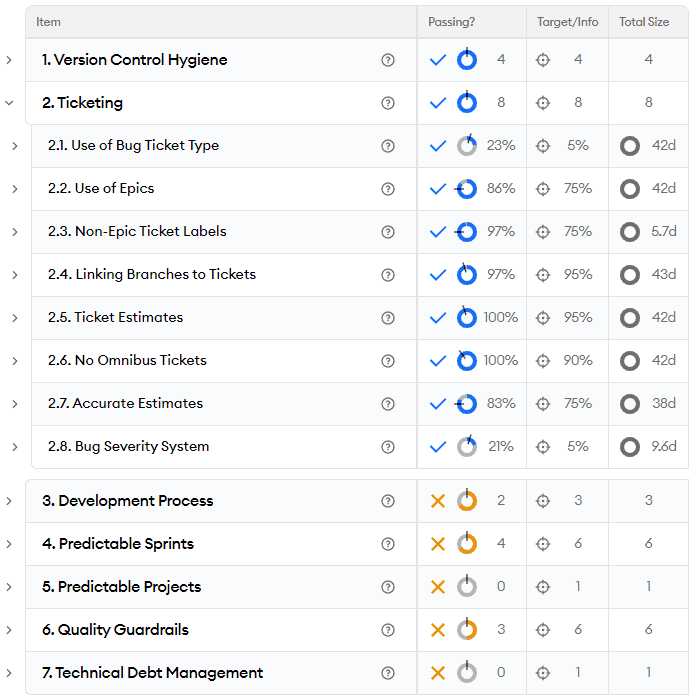
Task: Expand Technical Debt Management section
Action: pyautogui.click(x=9, y=673)
